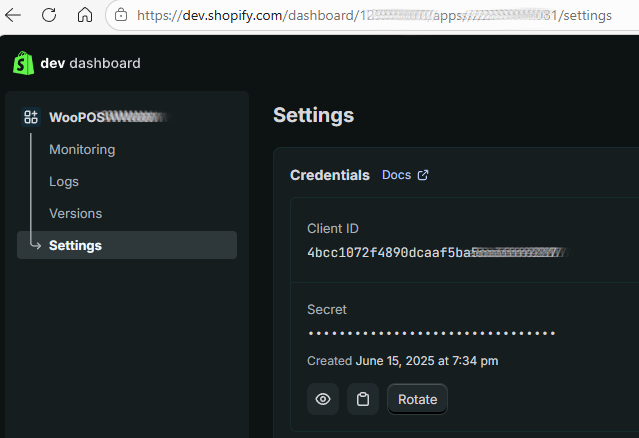Reveal the secret with the eye icon
The height and width of the screenshot is (438, 639).
tap(323, 399)
